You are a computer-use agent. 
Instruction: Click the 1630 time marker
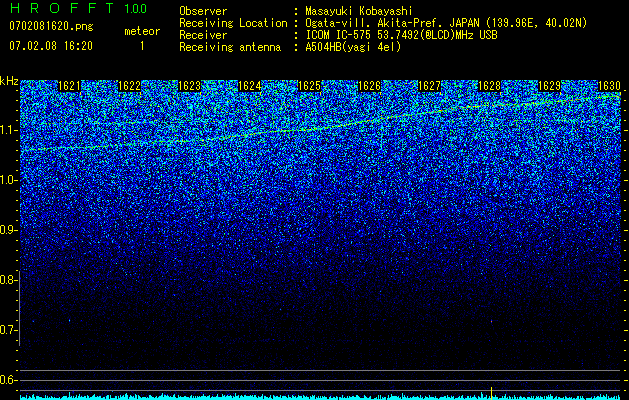[609, 86]
